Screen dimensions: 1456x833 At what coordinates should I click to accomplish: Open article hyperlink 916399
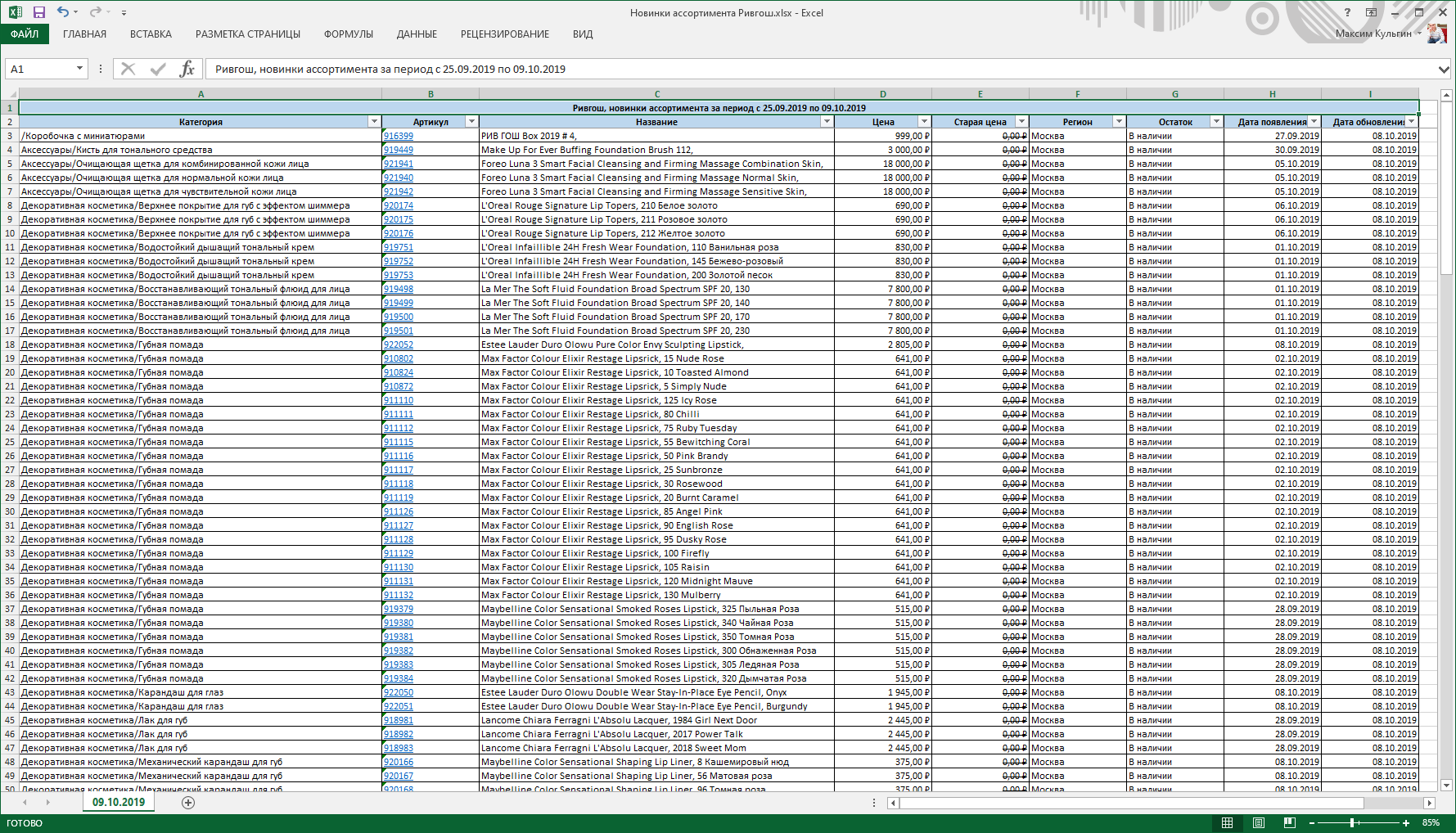[399, 137]
